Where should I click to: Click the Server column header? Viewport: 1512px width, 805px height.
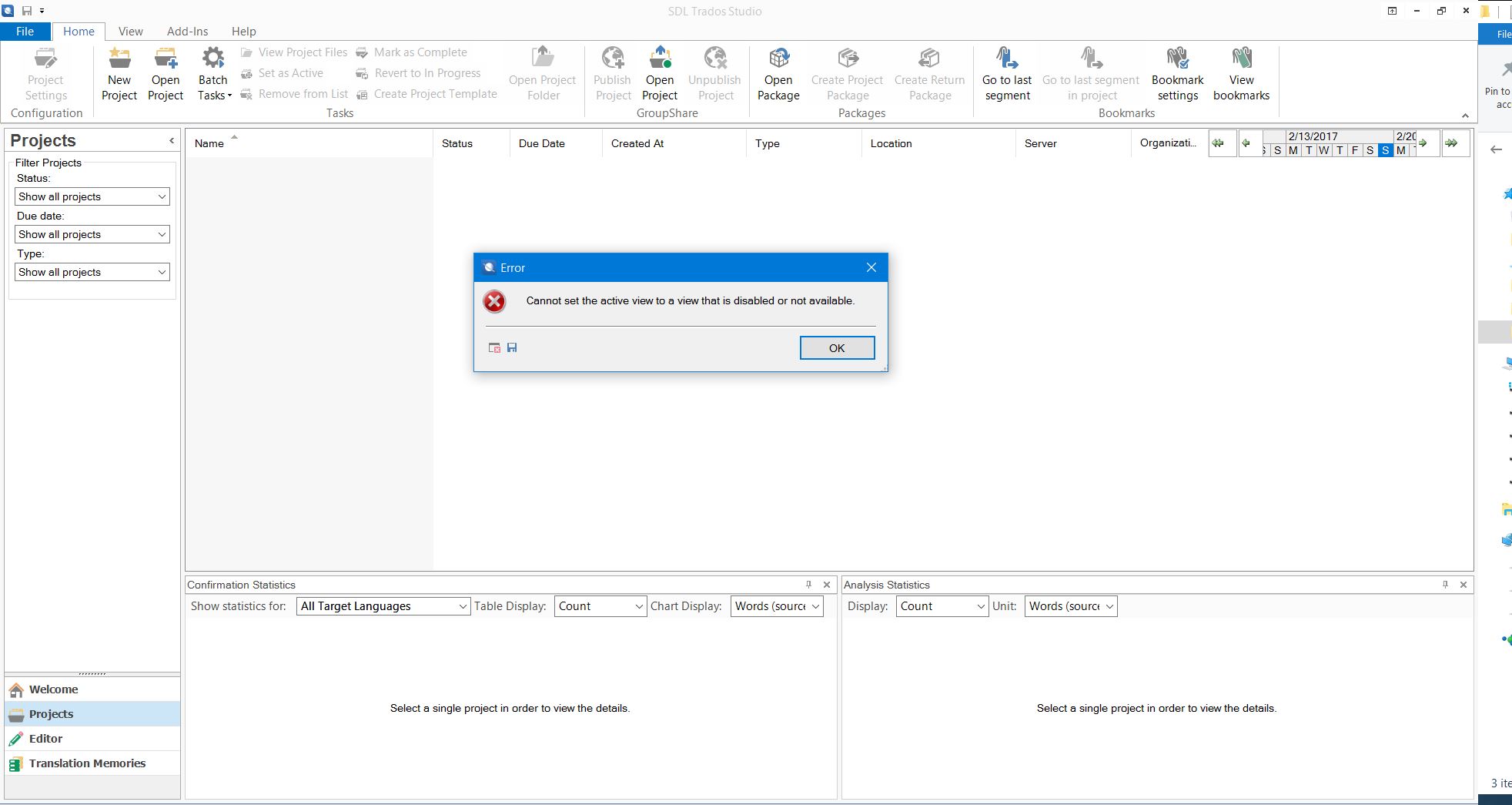[x=1073, y=143]
